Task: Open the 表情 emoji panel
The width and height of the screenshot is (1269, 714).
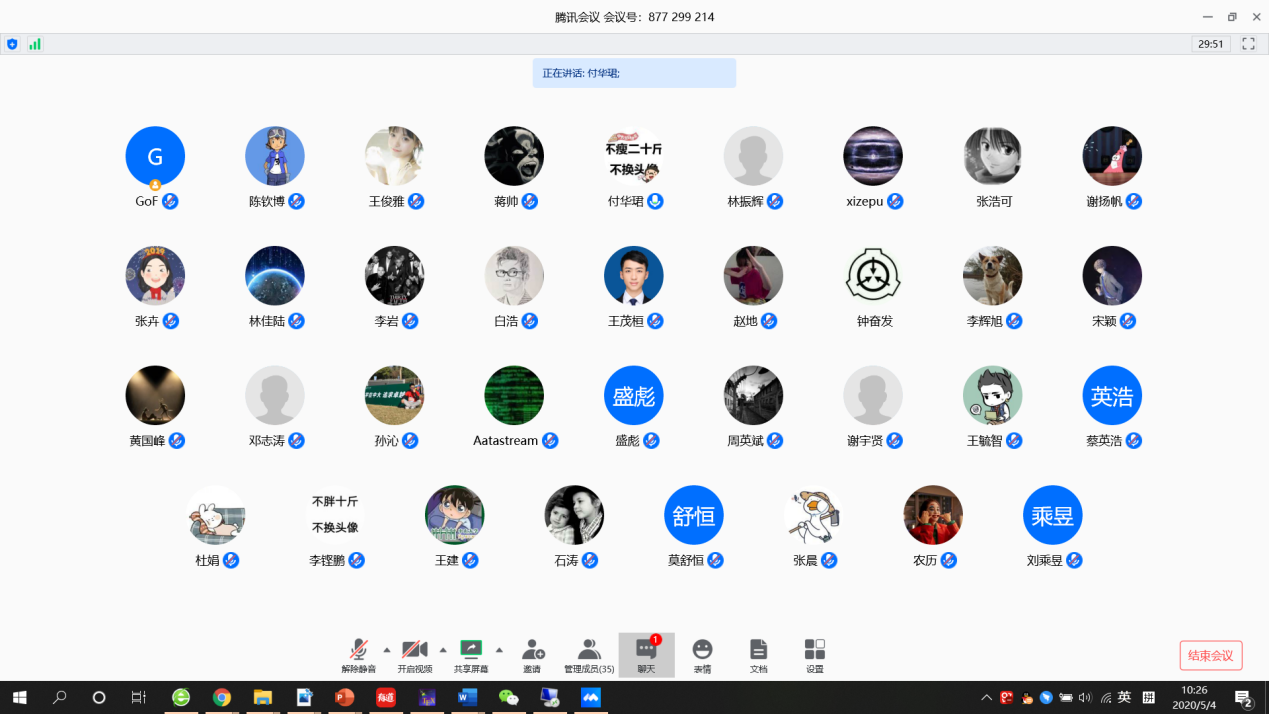Action: tap(702, 654)
